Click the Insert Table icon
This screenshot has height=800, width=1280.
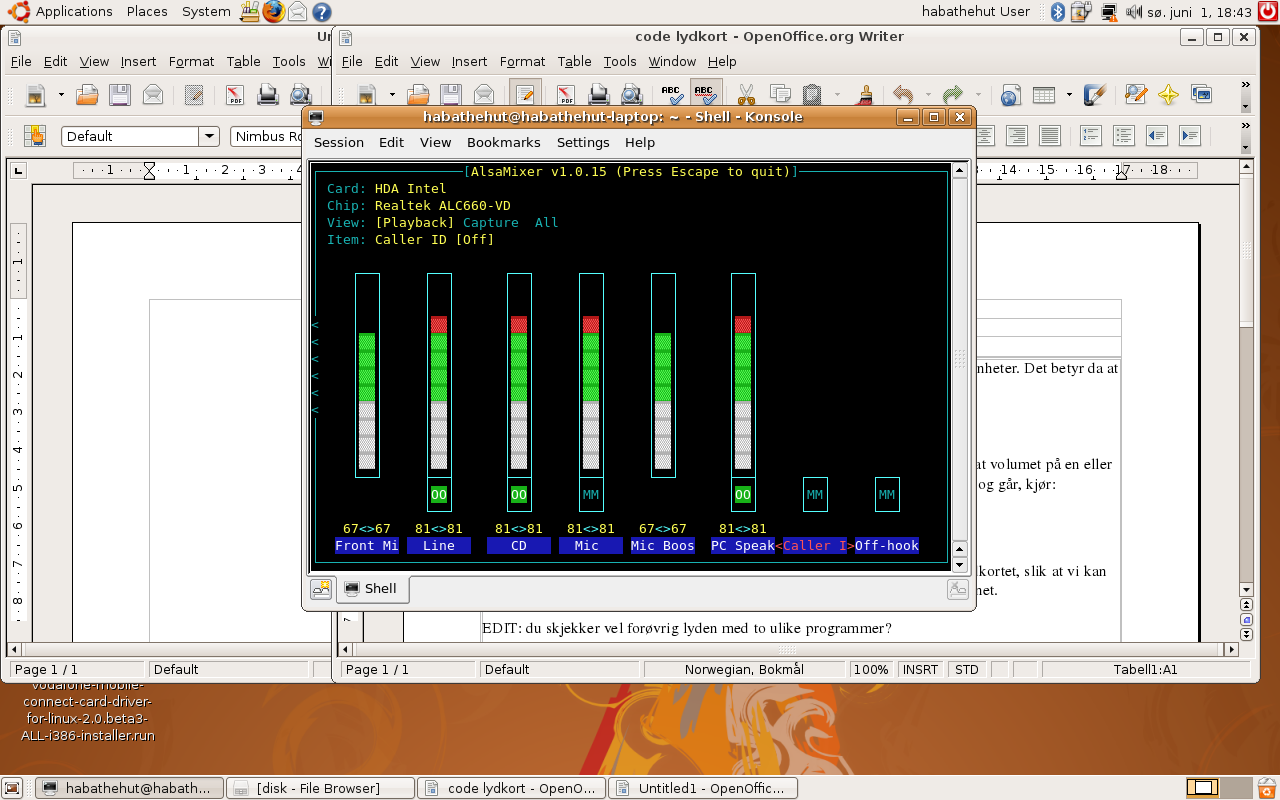[1044, 95]
